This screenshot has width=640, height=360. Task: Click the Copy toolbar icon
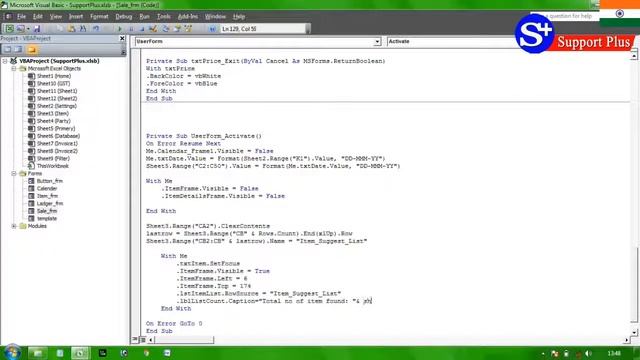pos(60,29)
